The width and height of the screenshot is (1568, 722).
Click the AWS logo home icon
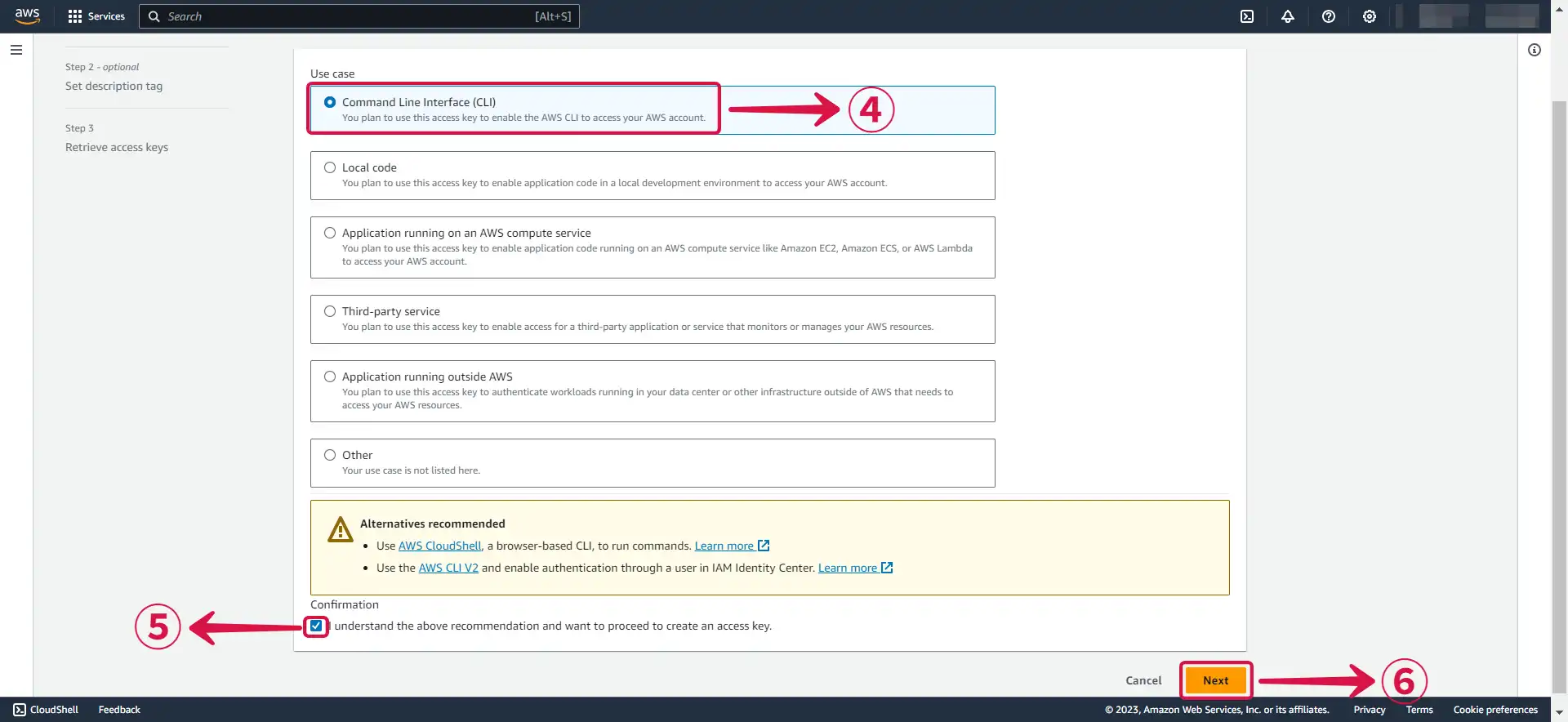point(28,16)
